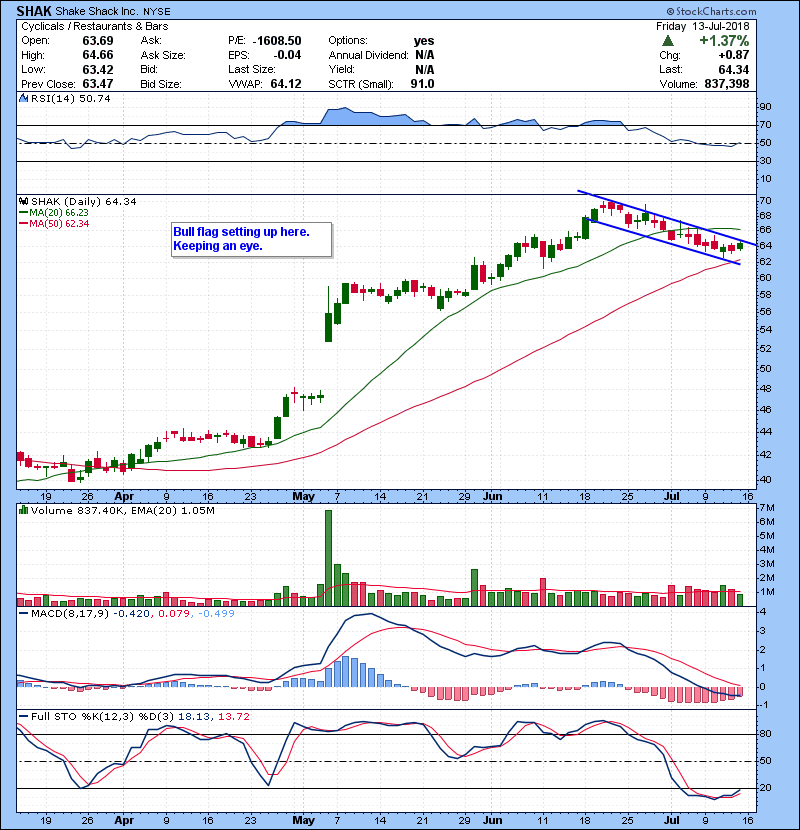The height and width of the screenshot is (830, 800).
Task: Click the MACD signal value 0.079
Action: pos(174,613)
